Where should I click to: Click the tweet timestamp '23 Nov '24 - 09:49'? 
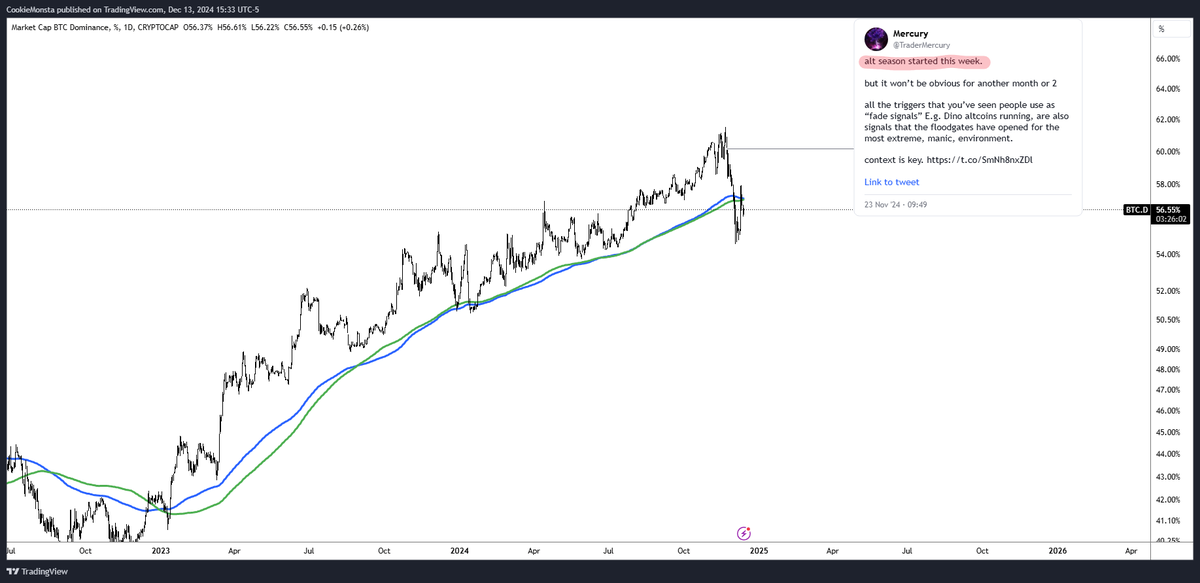point(897,204)
